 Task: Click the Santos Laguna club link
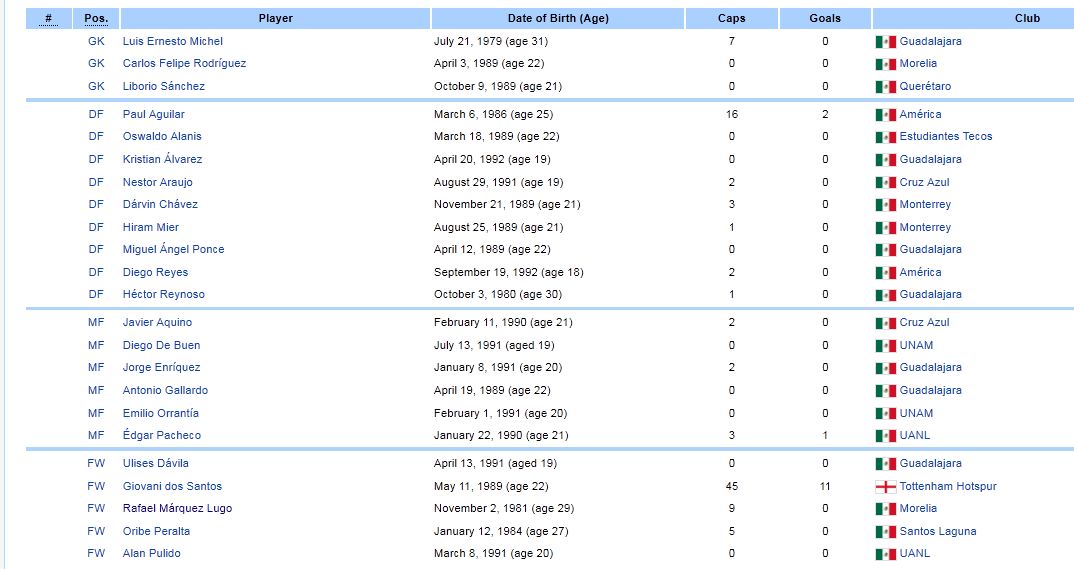(937, 531)
